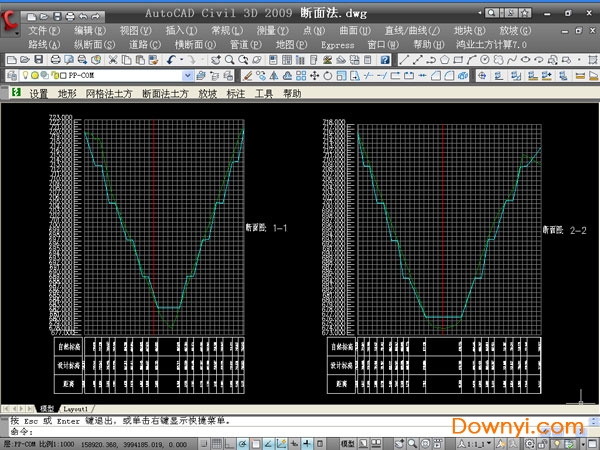
Task: Open the 鸿业土方计算7.0 menu
Action: (491, 45)
